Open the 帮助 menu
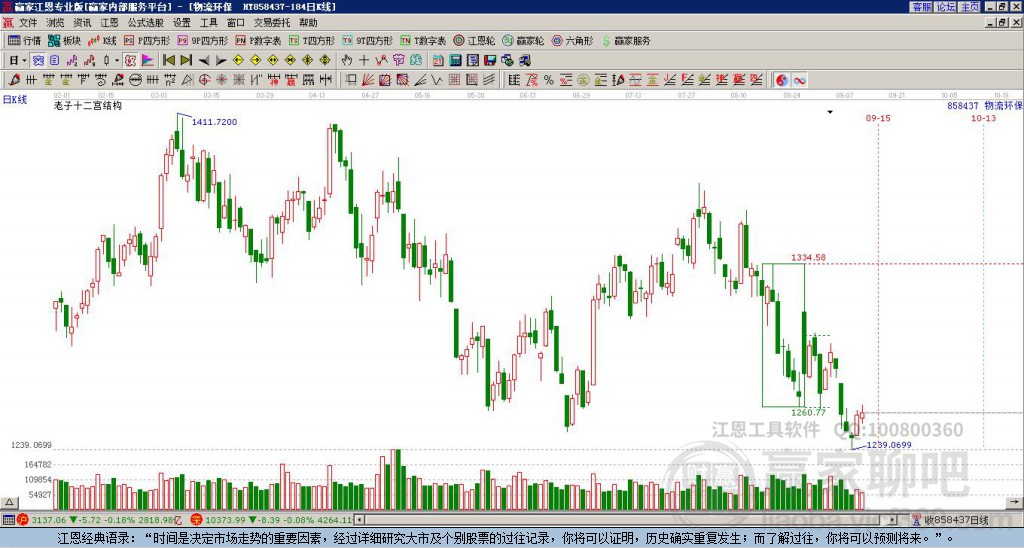The height and width of the screenshot is (548, 1024). (308, 23)
